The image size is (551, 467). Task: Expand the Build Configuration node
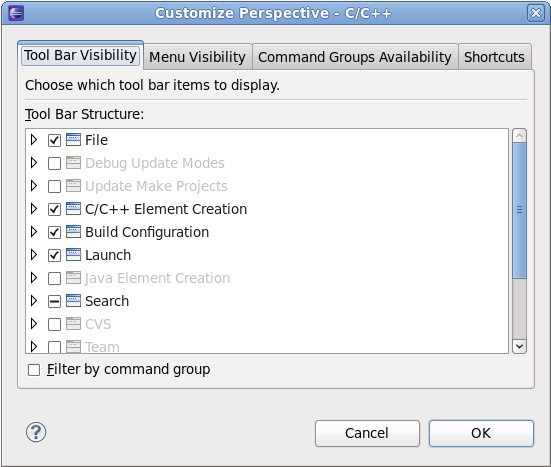tap(34, 232)
